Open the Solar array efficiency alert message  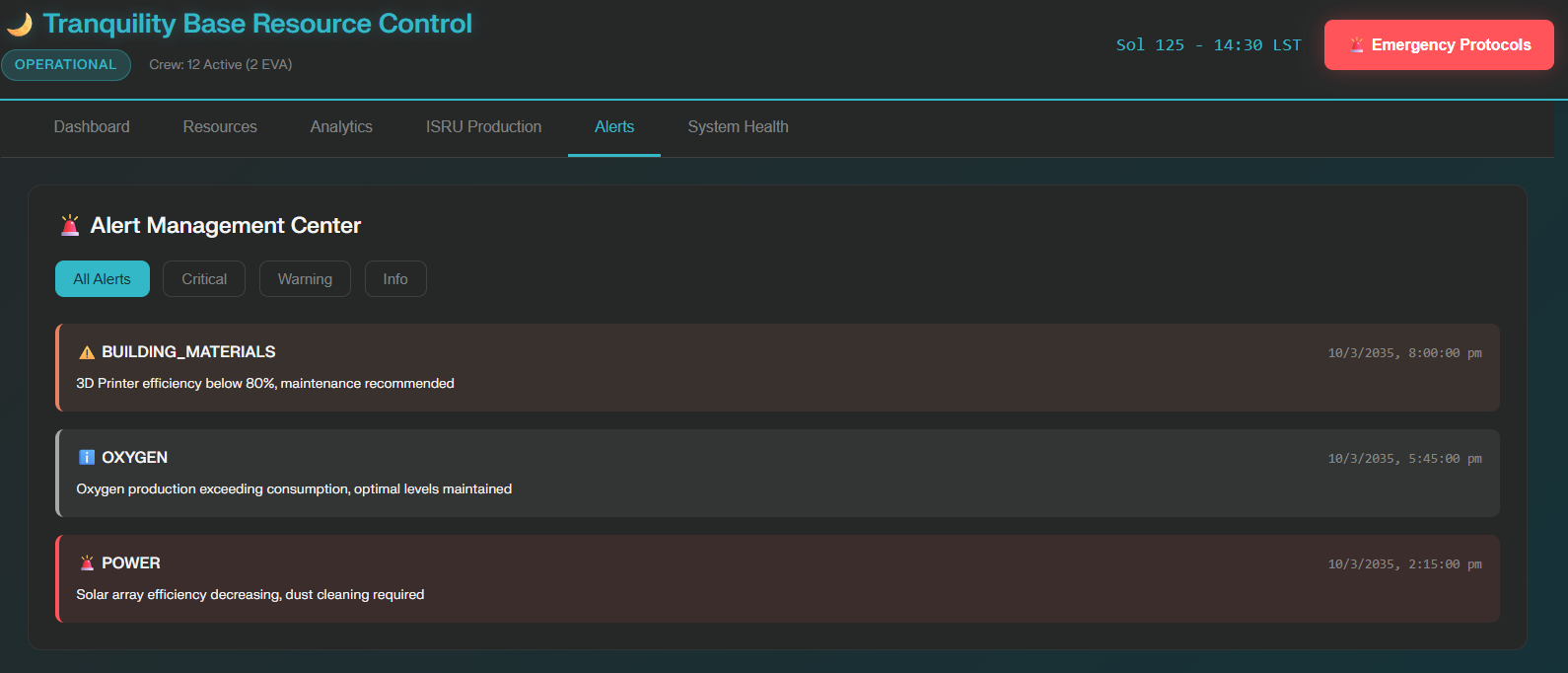pyautogui.click(x=250, y=595)
